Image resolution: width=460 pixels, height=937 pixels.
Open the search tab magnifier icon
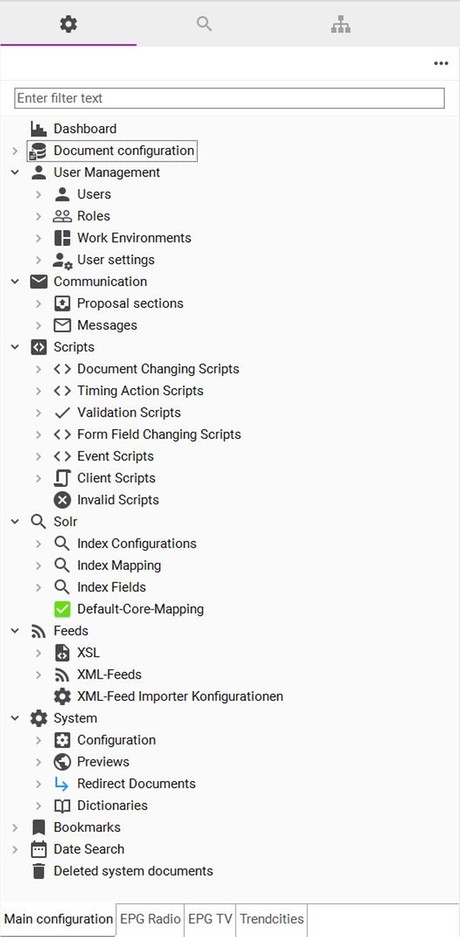pyautogui.click(x=204, y=24)
